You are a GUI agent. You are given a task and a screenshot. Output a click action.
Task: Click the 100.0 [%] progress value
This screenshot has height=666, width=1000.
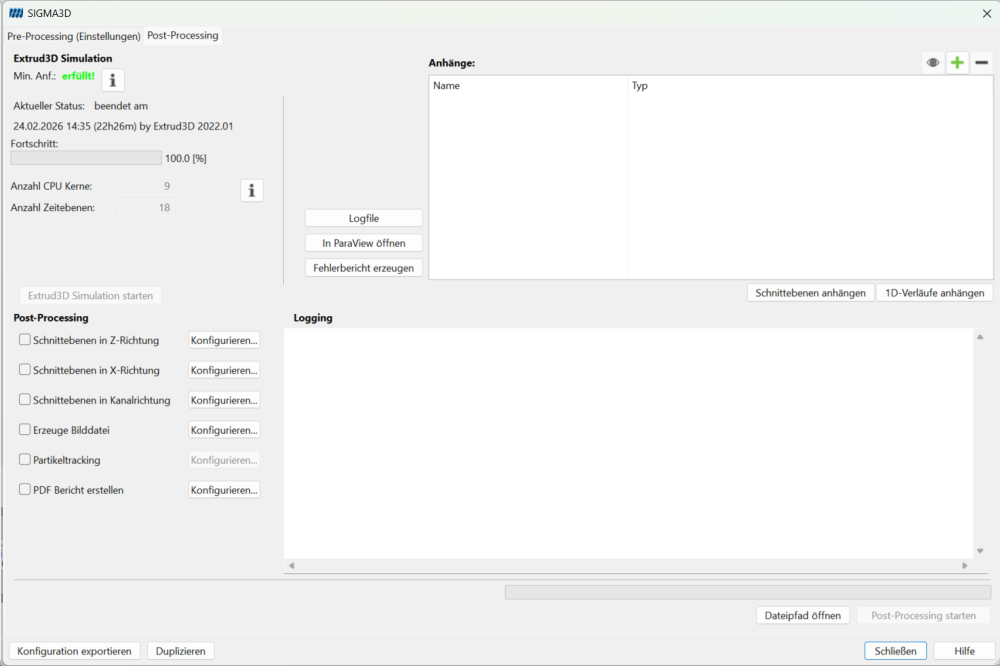[x=186, y=158]
